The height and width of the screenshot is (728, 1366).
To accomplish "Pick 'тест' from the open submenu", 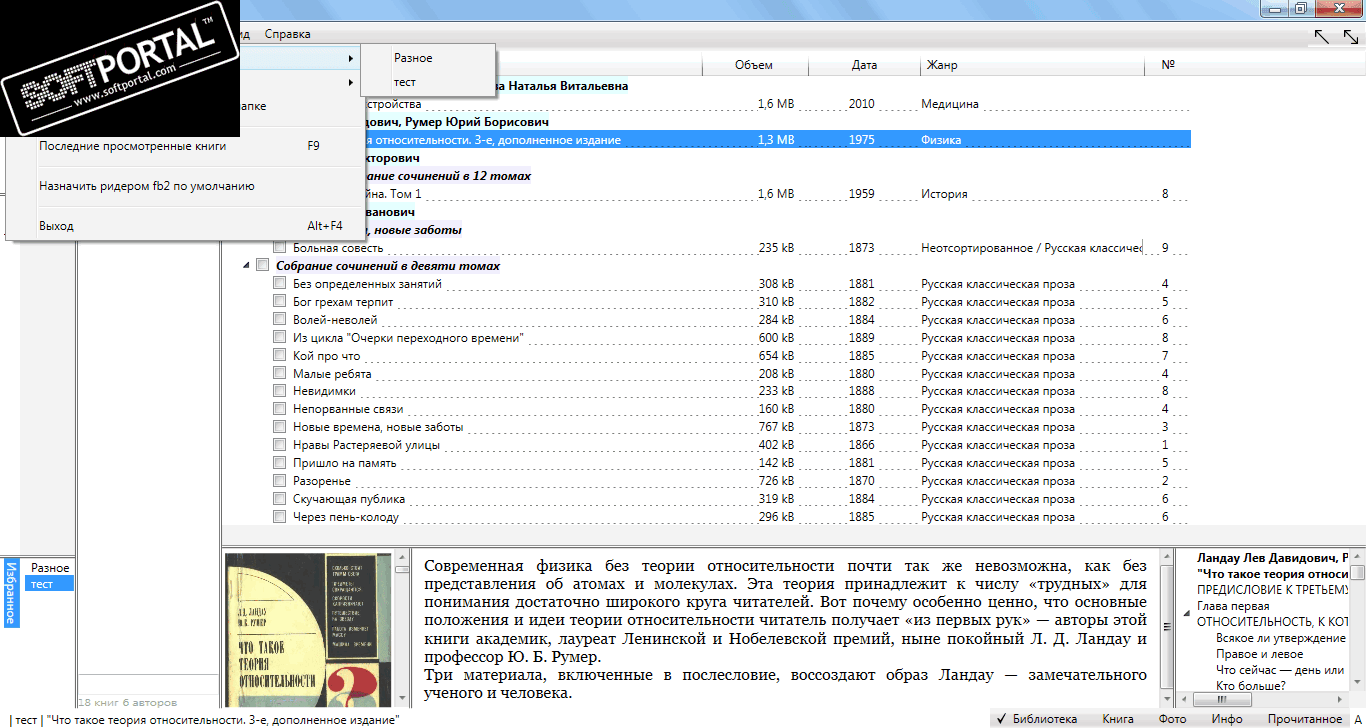I will (x=428, y=82).
